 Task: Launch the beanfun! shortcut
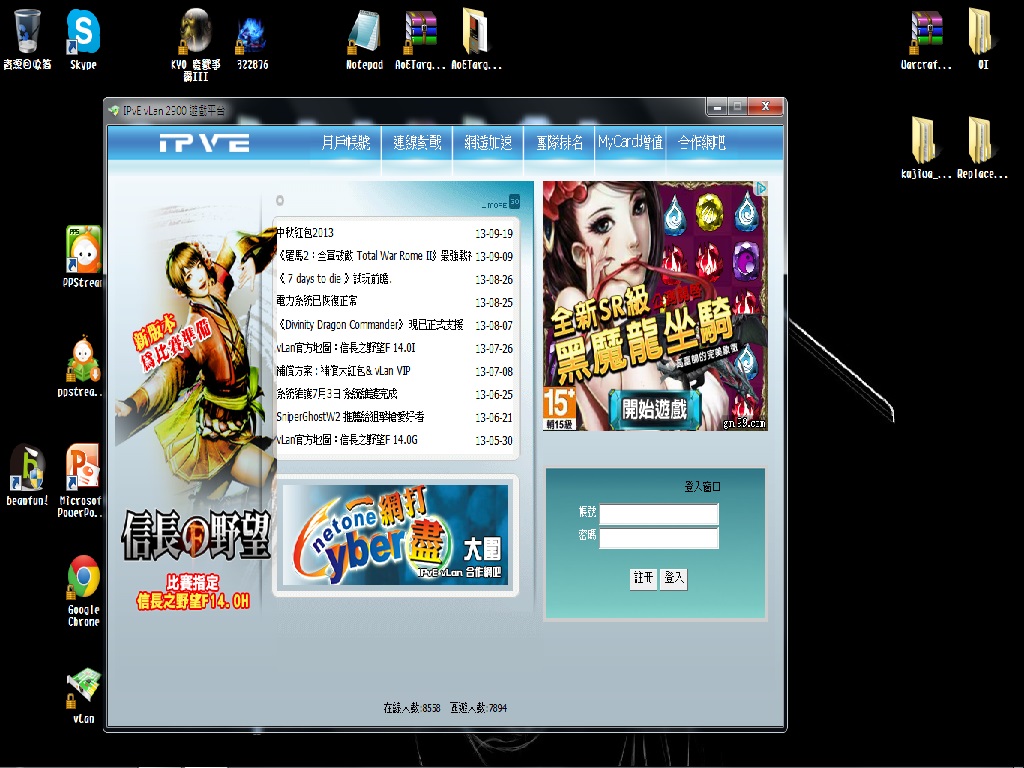pyautogui.click(x=27, y=475)
